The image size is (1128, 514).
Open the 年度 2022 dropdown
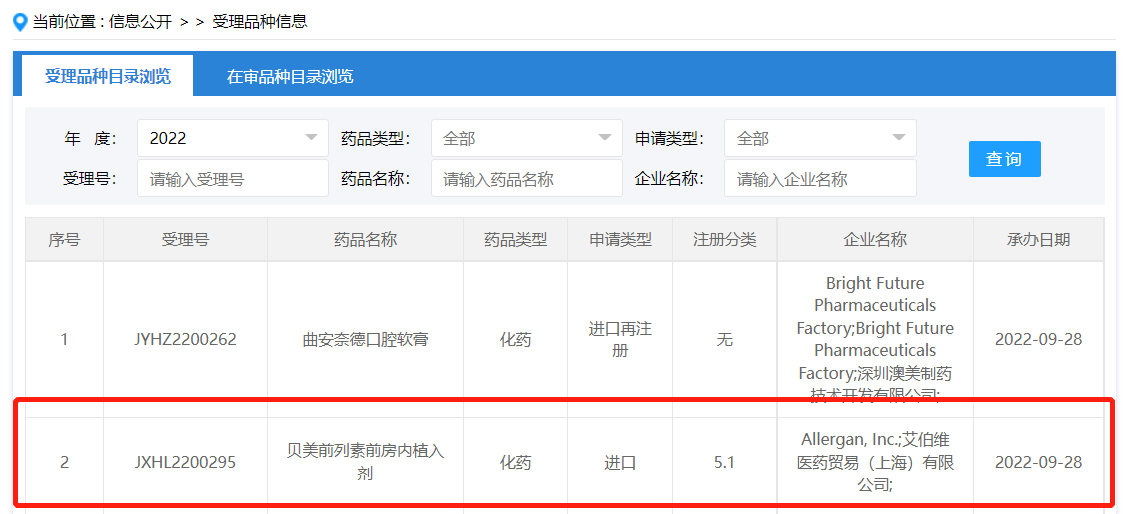232,138
